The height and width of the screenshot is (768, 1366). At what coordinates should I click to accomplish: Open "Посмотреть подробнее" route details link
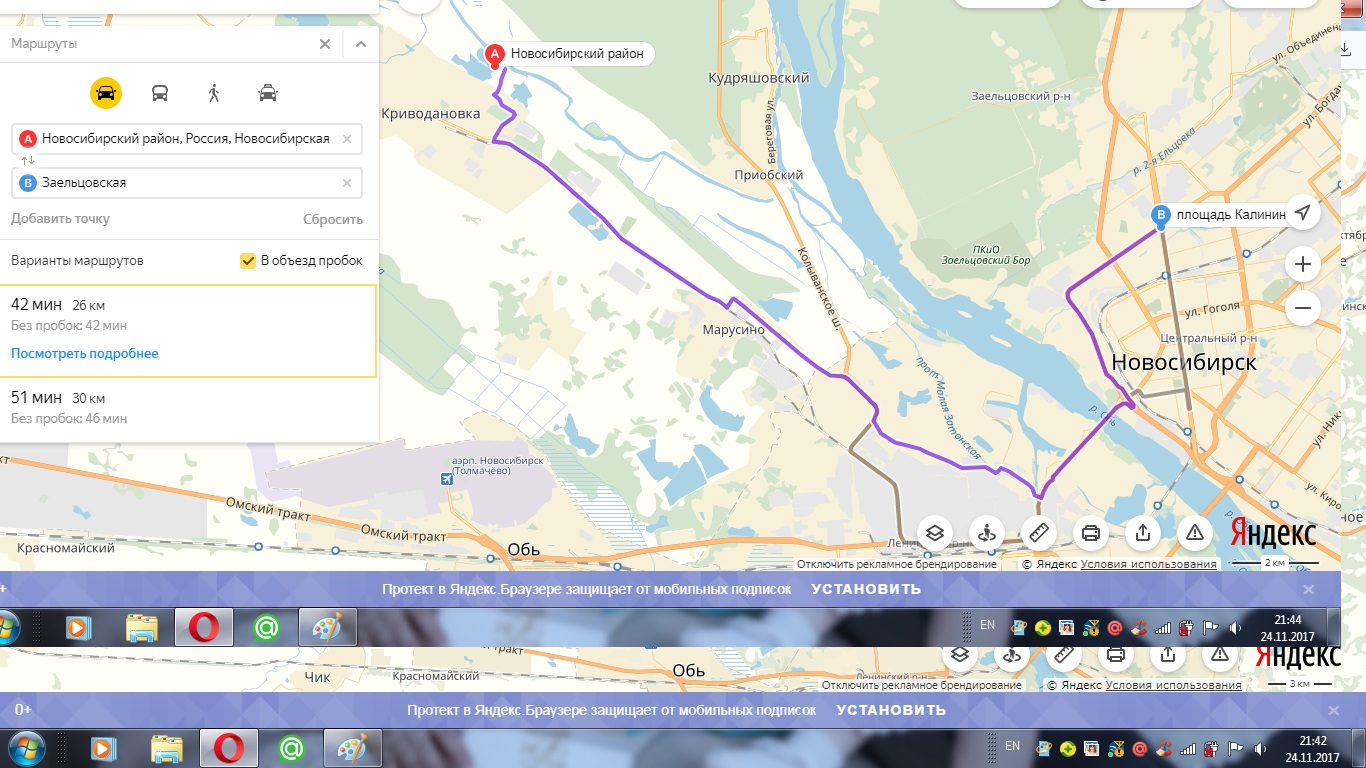pos(85,353)
